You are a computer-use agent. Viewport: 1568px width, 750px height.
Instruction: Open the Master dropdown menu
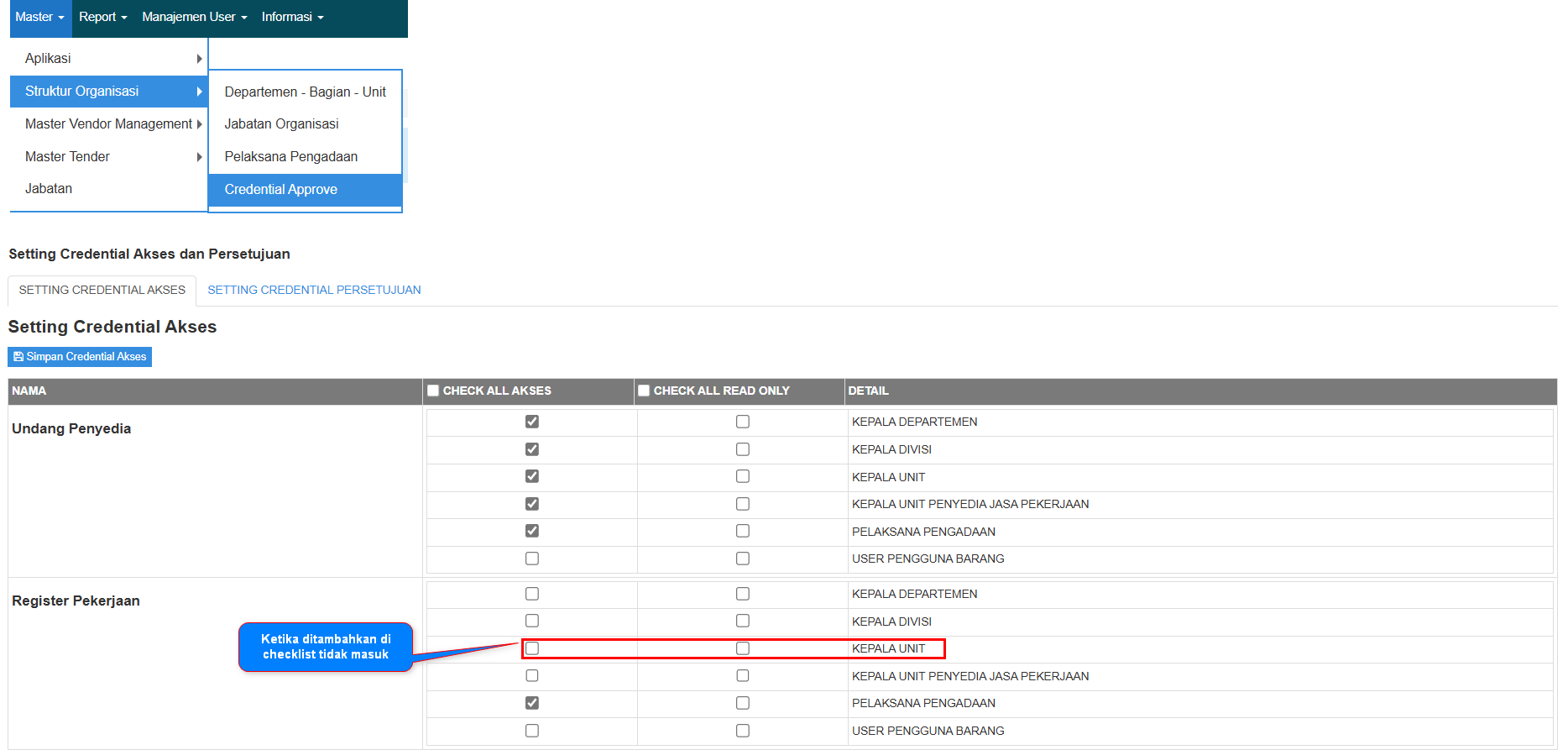(39, 17)
